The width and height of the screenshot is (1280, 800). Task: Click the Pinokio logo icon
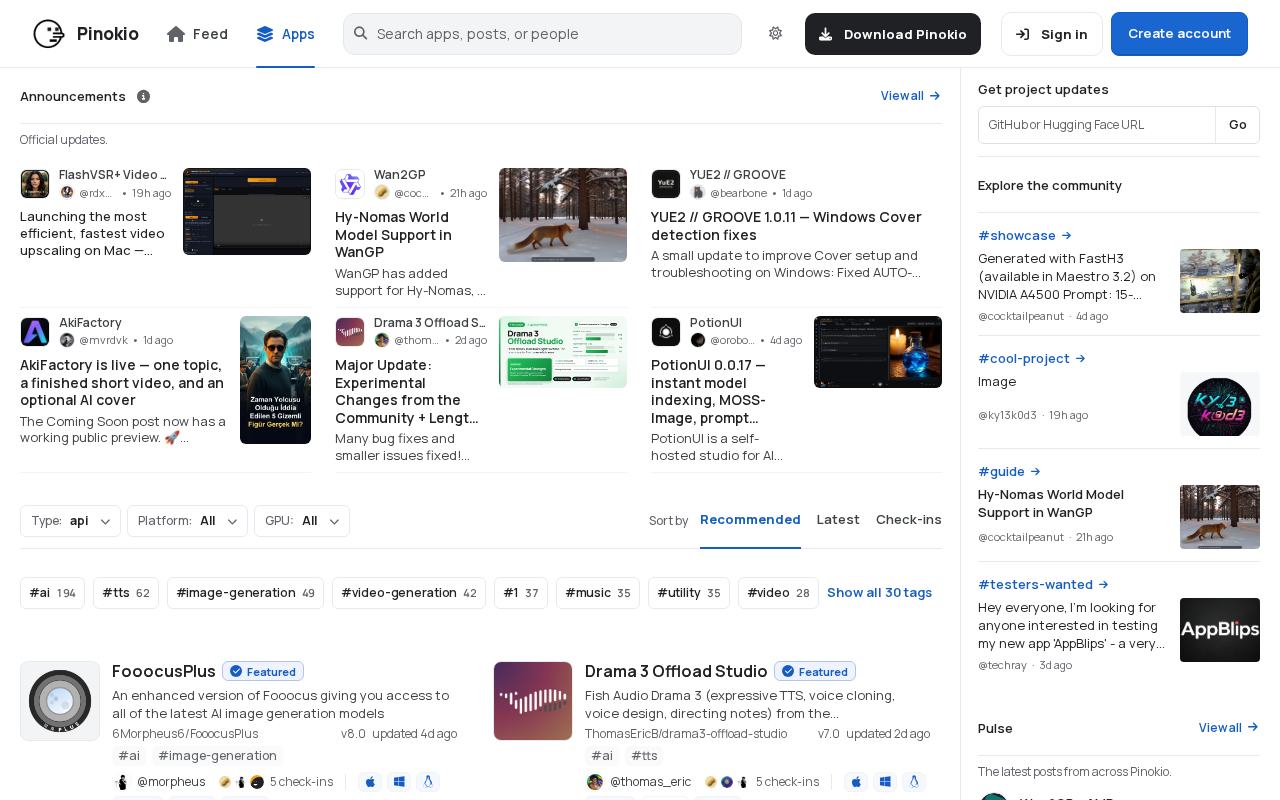point(49,34)
